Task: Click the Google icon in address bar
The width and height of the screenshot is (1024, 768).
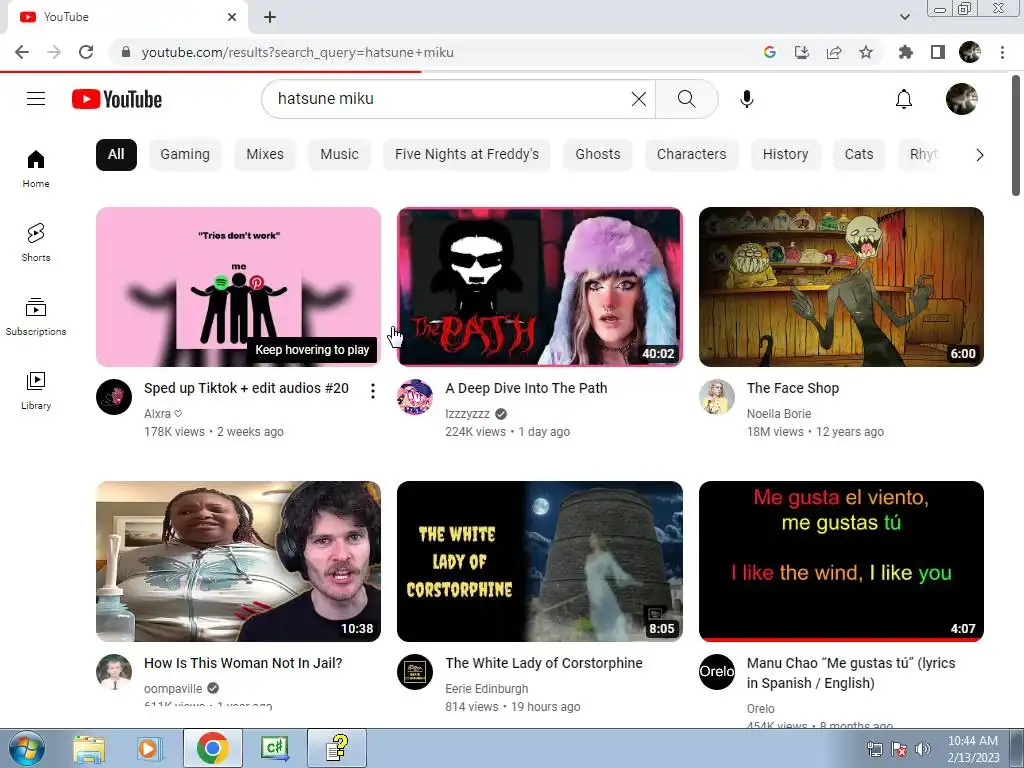Action: [x=770, y=52]
